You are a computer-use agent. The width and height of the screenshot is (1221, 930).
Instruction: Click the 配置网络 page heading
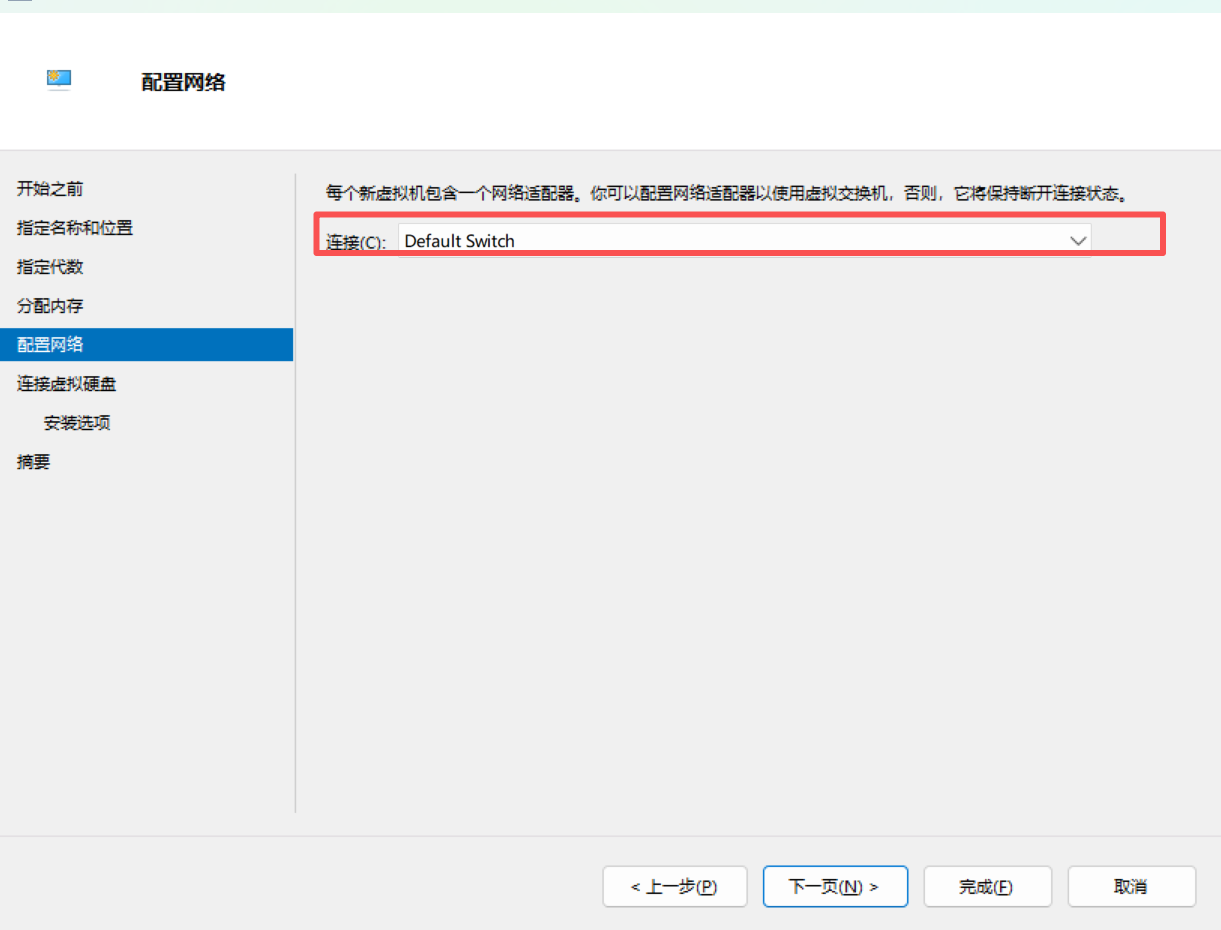point(183,82)
